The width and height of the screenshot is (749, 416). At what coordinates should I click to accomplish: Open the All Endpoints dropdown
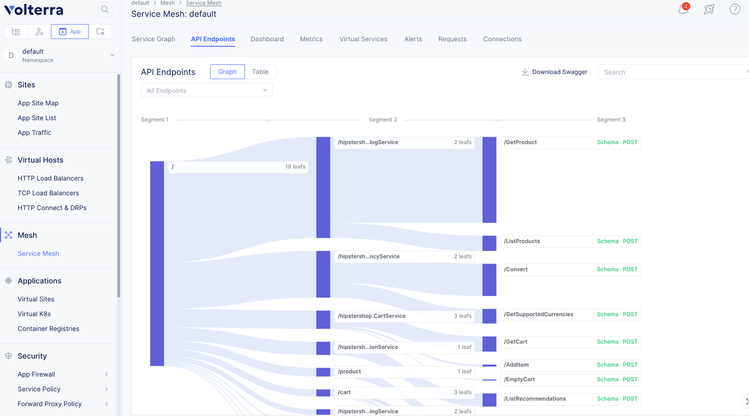[x=207, y=90]
